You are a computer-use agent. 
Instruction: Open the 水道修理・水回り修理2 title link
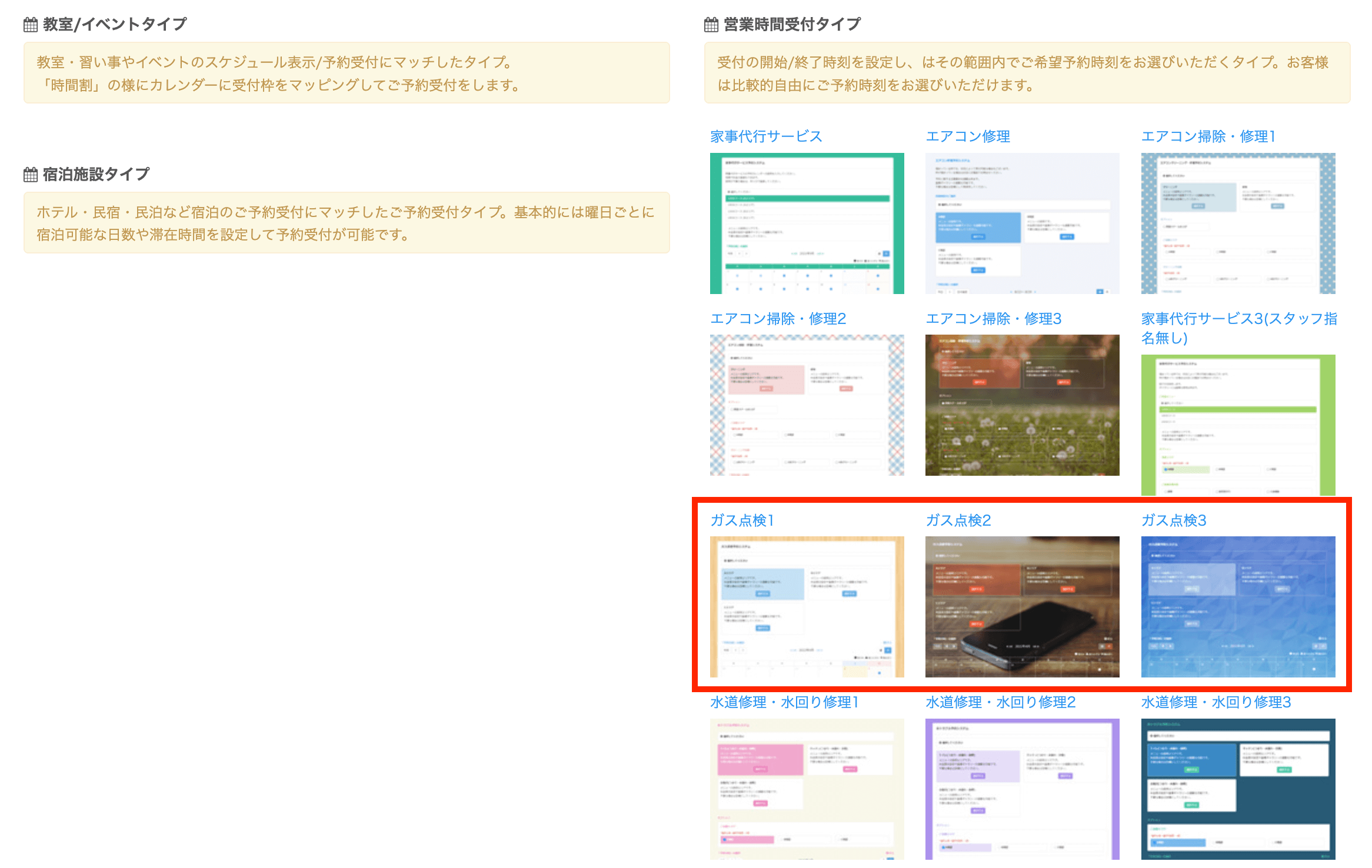pyautogui.click(x=1000, y=702)
